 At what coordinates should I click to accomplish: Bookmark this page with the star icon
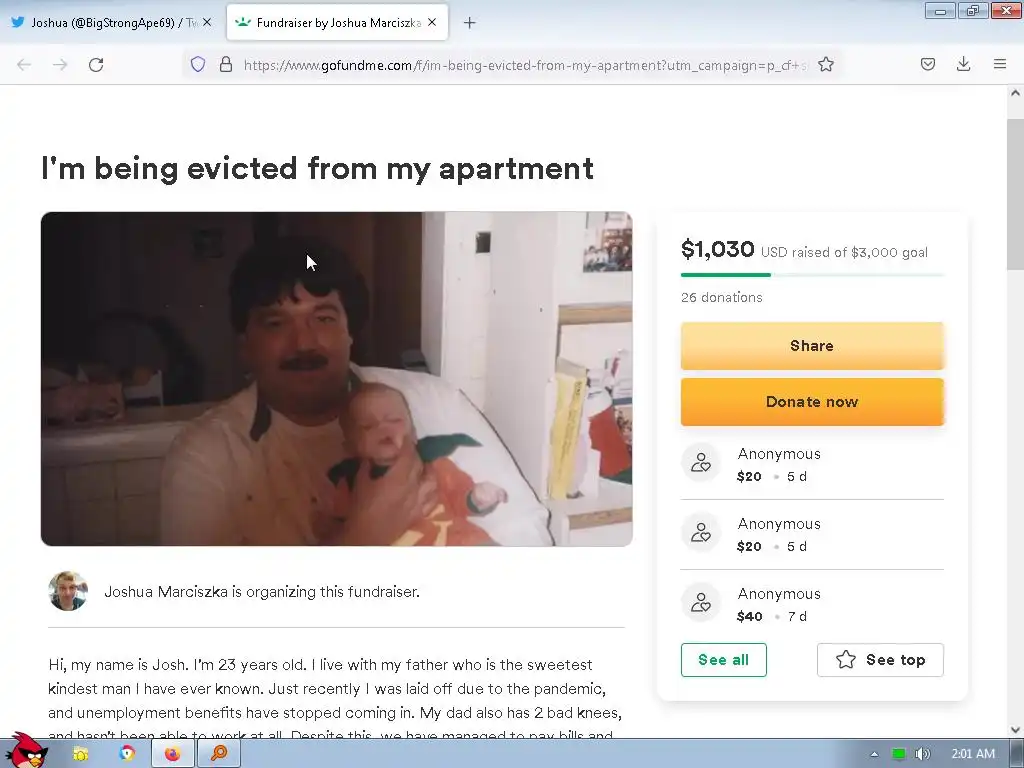tap(825, 65)
